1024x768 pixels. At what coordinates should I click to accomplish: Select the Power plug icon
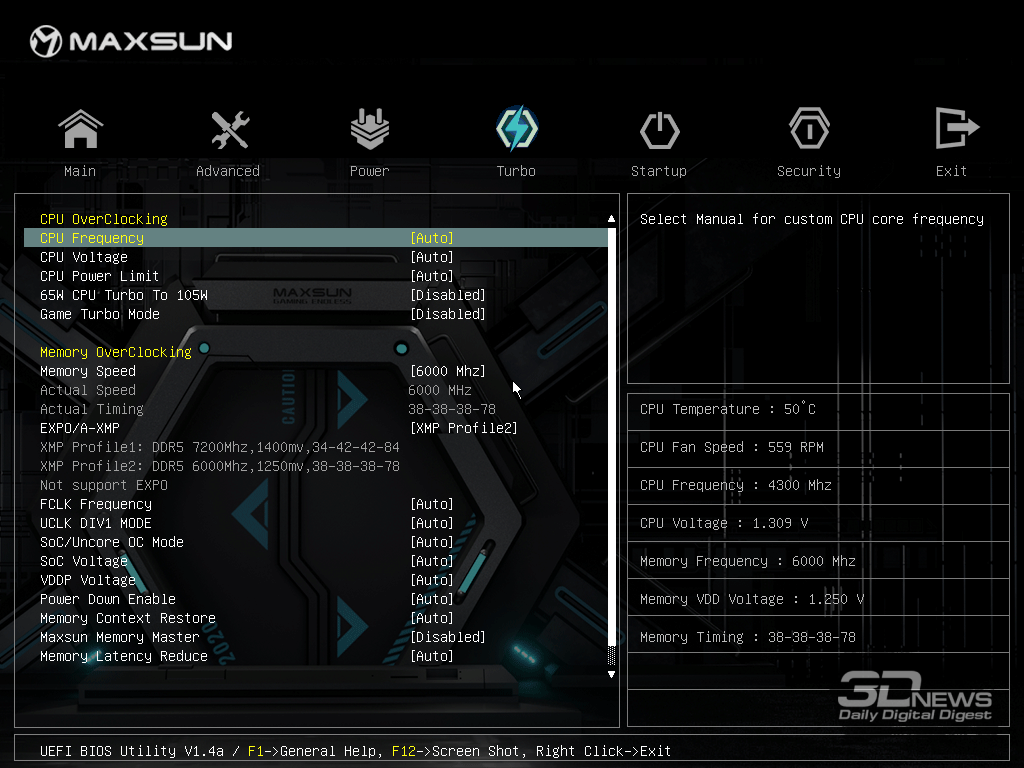pos(370,128)
